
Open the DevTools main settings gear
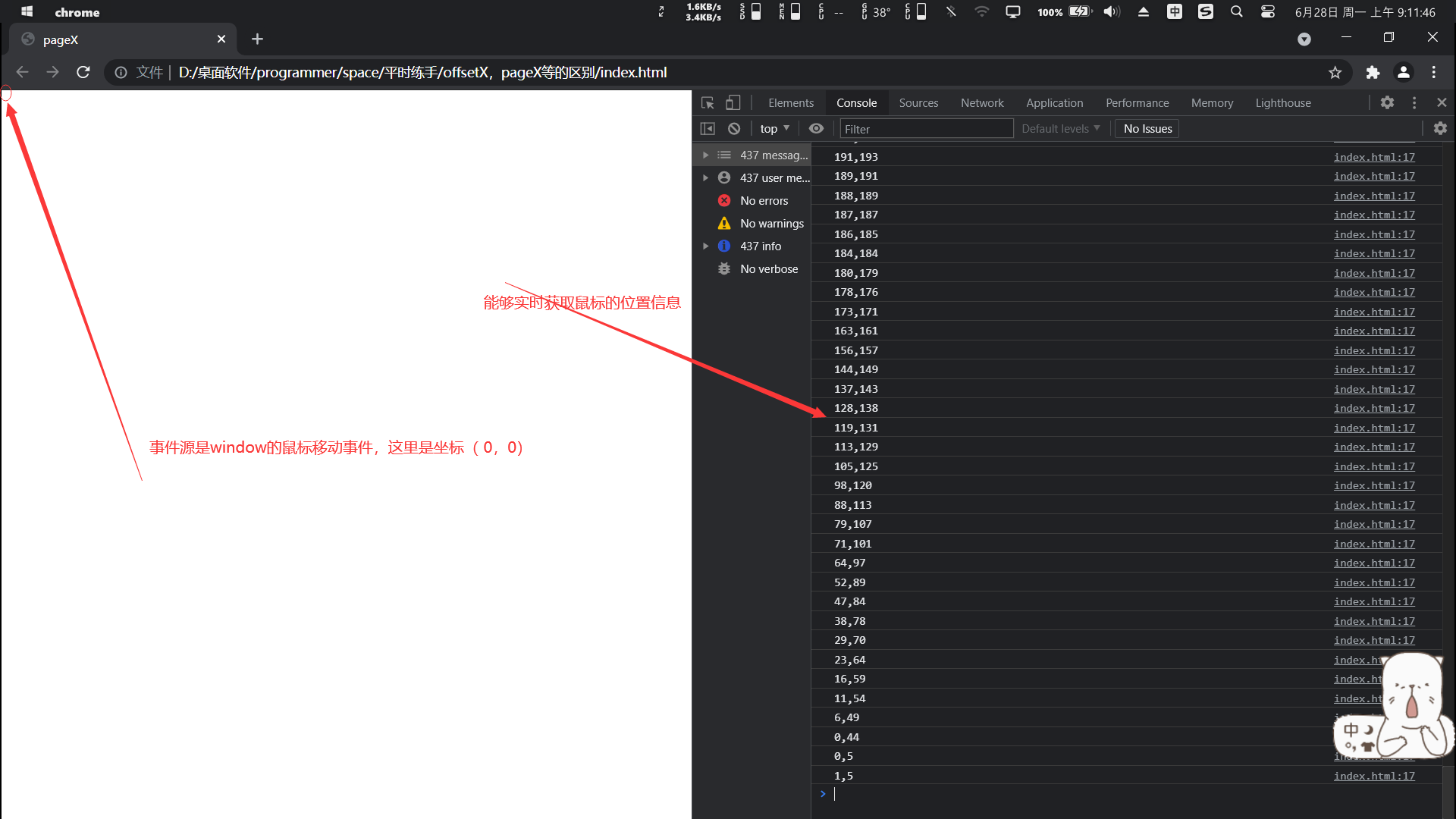1387,103
